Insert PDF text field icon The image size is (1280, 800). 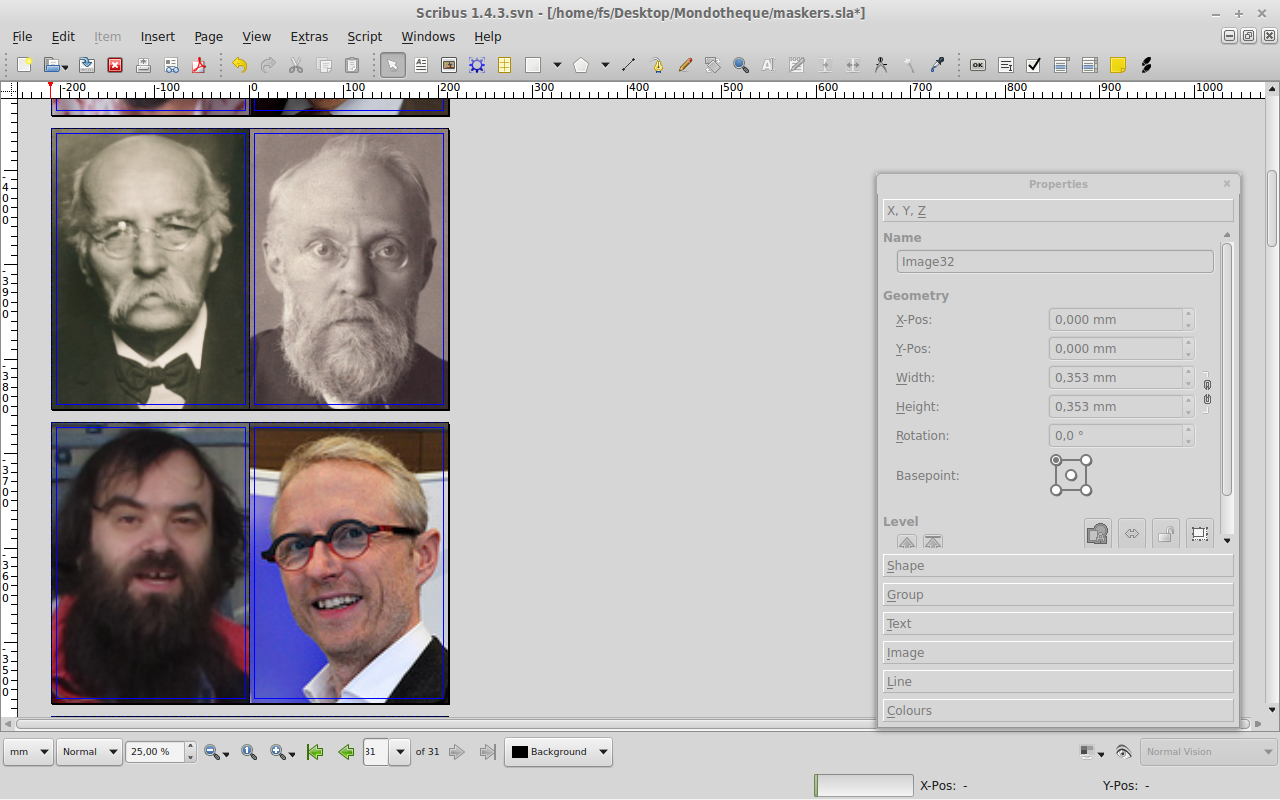pyautogui.click(x=1006, y=65)
